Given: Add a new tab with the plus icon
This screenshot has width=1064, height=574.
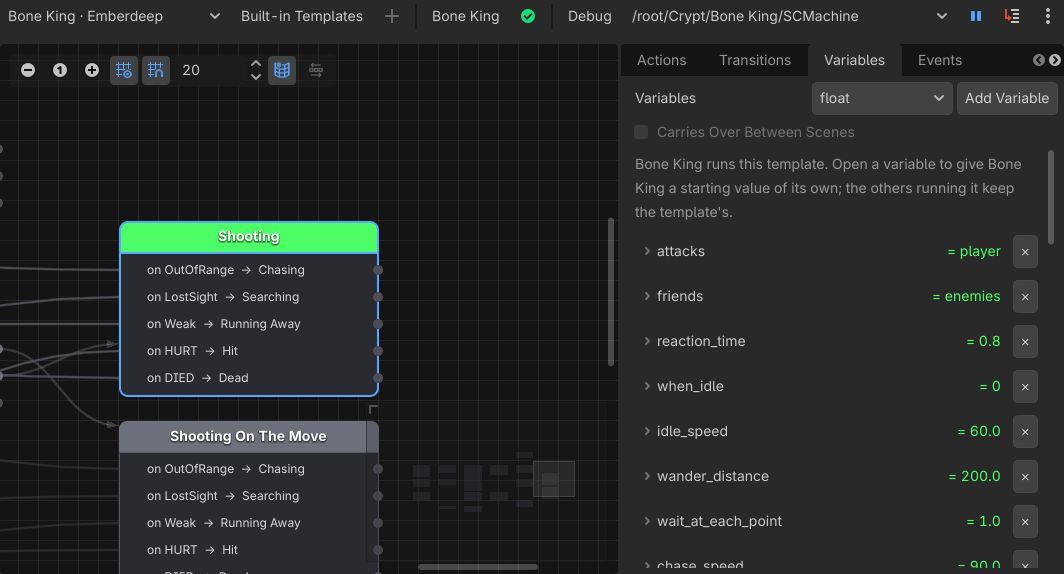Looking at the screenshot, I should (392, 16).
